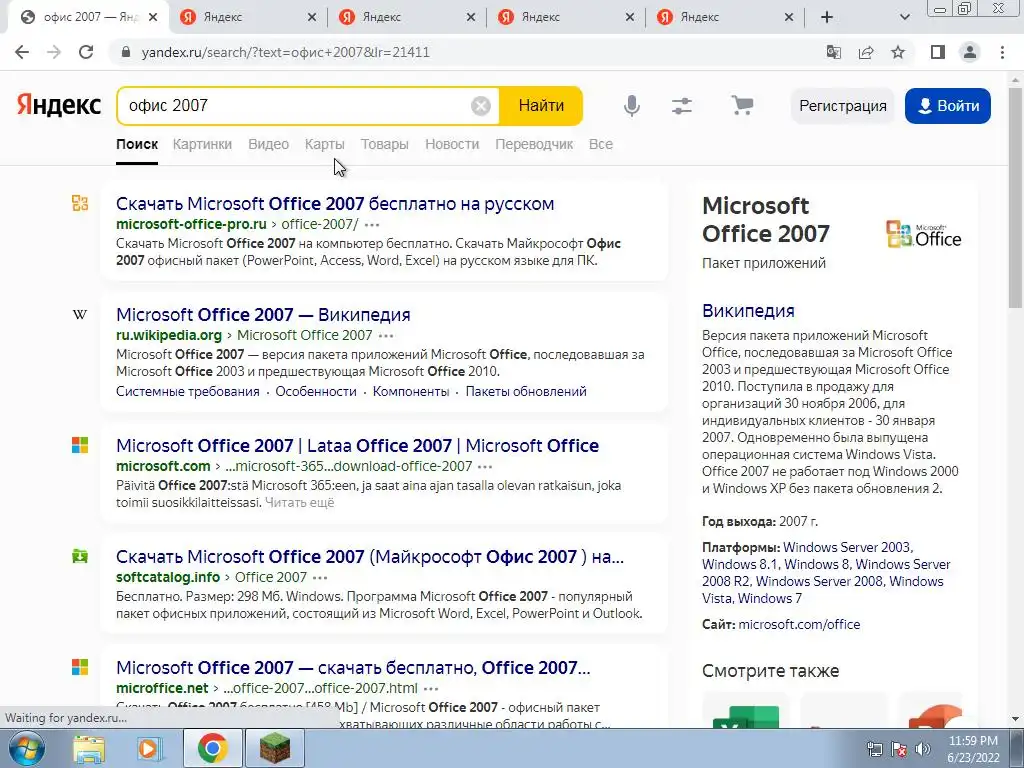Open the volume speaker tray icon
Screen dimensions: 1024x768
point(923,750)
